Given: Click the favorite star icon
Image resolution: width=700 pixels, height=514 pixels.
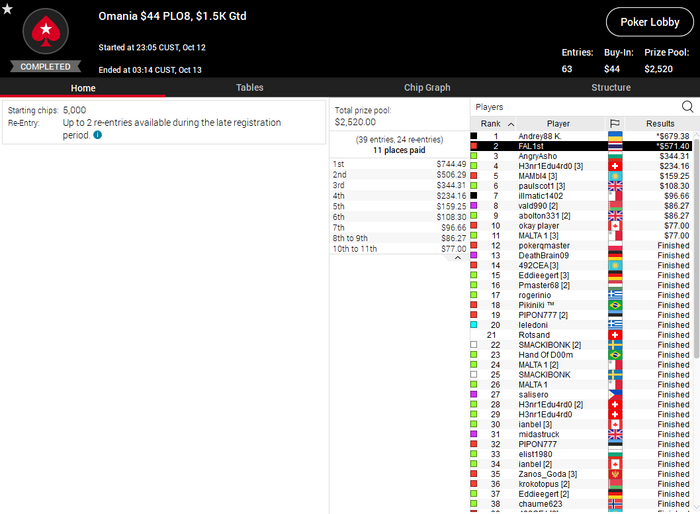Looking at the screenshot, I should pos(7,8).
